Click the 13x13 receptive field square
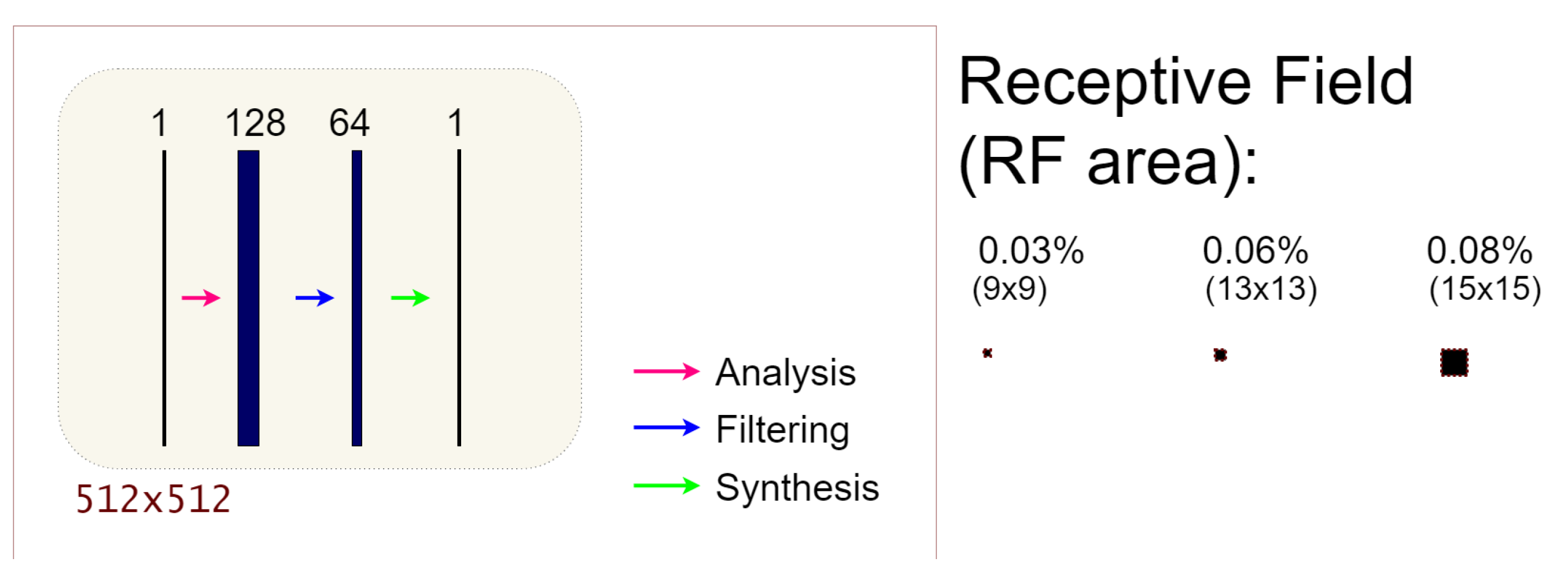This screenshot has height=573, width=1568. [x=1220, y=354]
